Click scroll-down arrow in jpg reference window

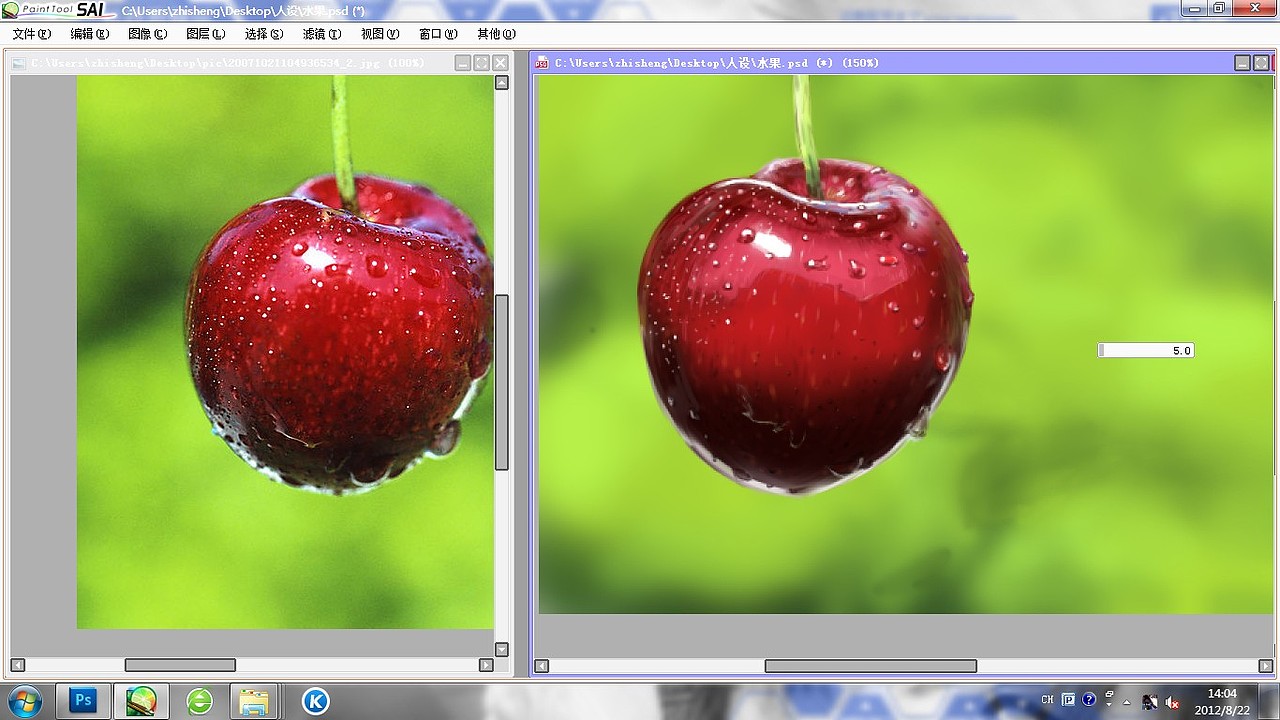pos(502,649)
